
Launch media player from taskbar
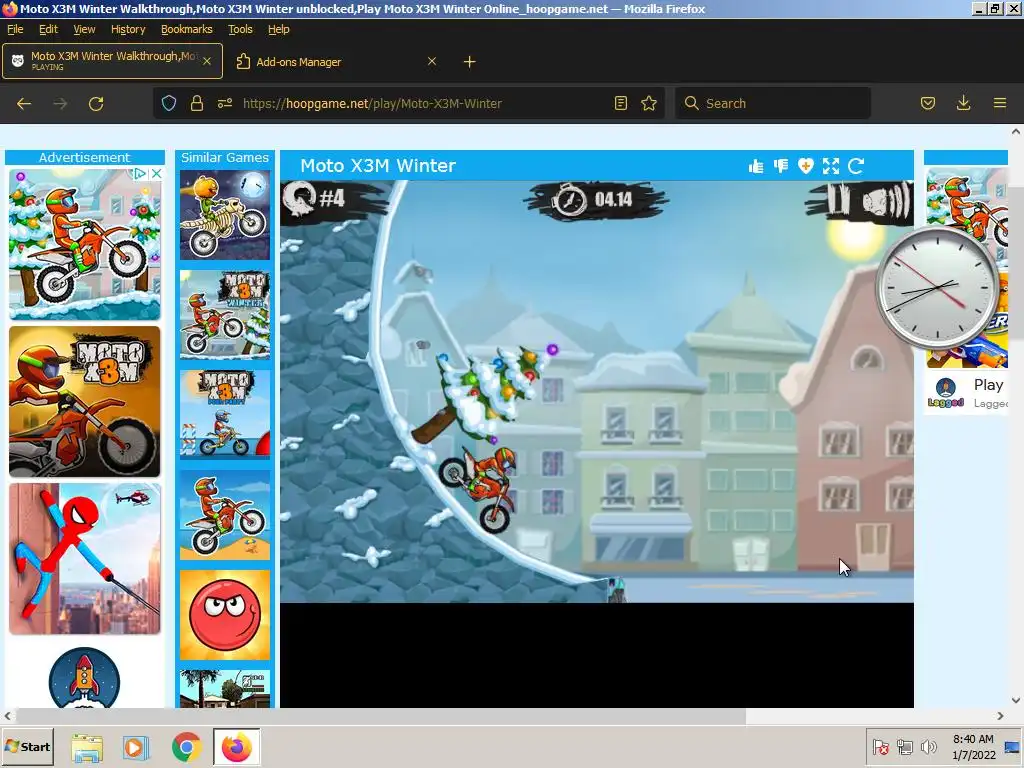click(x=136, y=748)
